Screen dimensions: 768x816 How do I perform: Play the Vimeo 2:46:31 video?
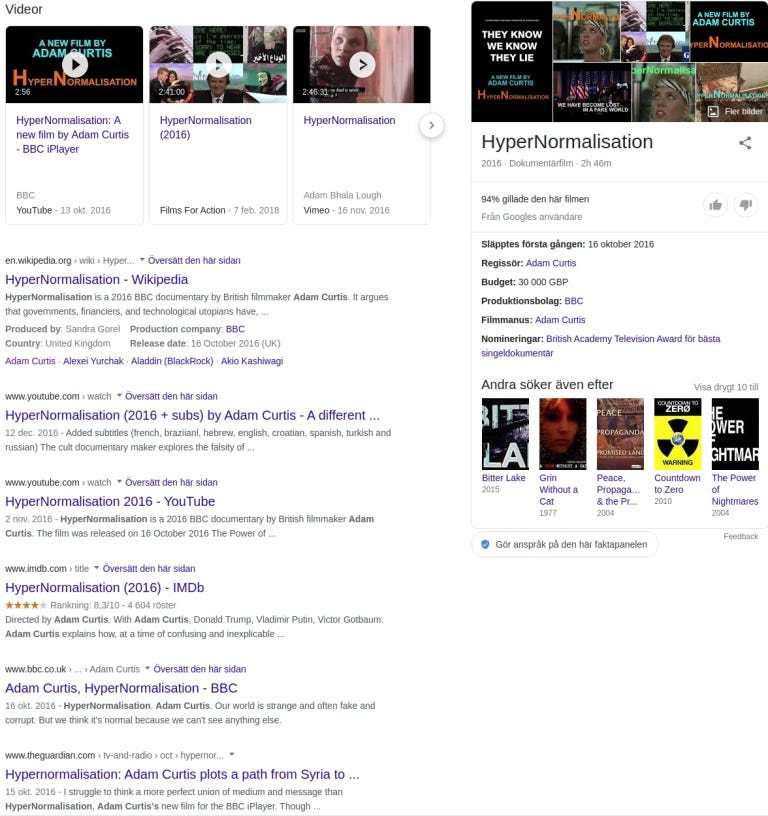tap(362, 65)
